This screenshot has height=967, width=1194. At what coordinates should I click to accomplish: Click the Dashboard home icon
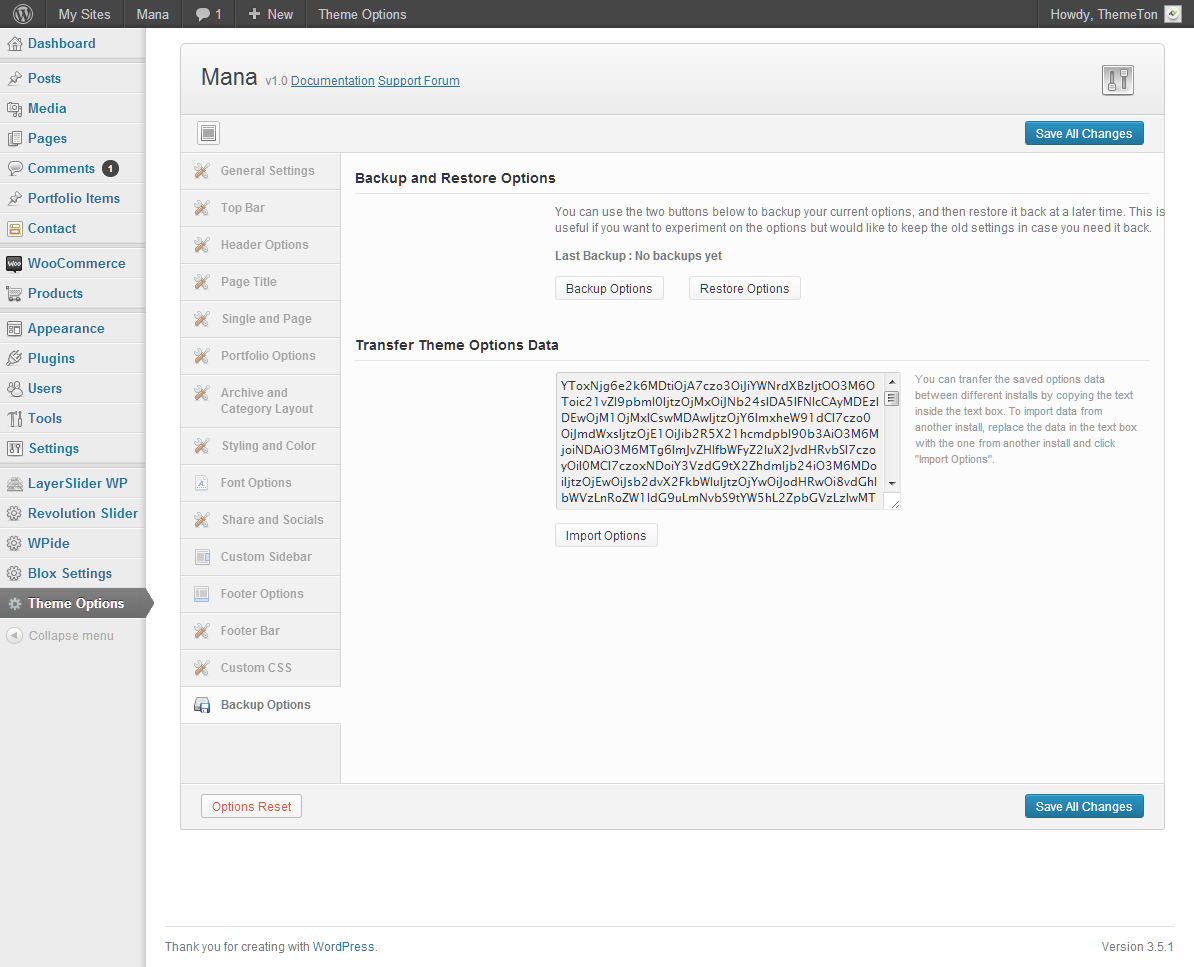14,44
